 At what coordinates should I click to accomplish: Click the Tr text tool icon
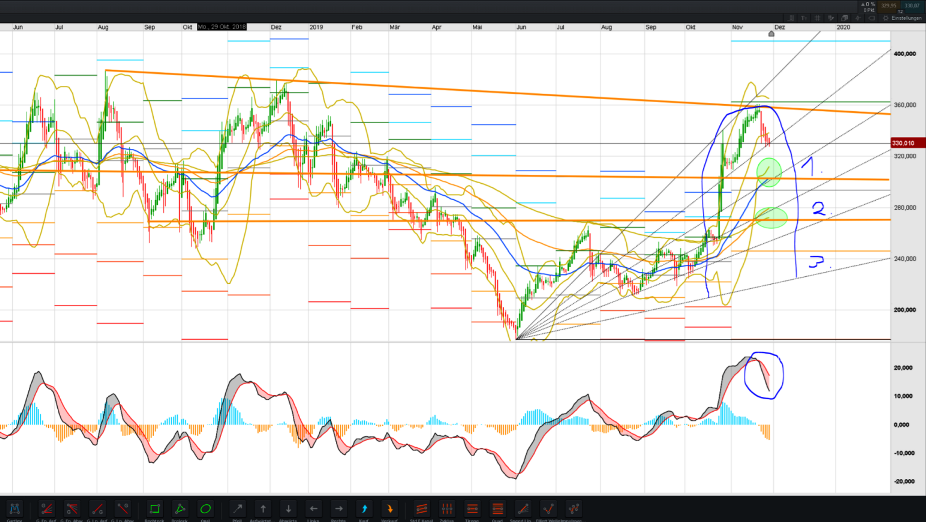pos(804,18)
